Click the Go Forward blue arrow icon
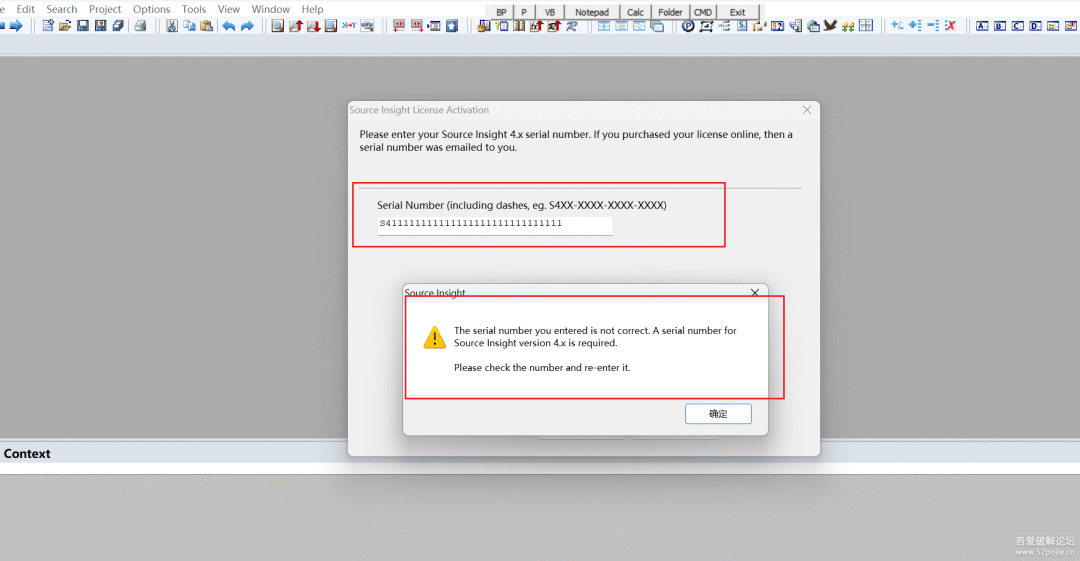Image resolution: width=1080 pixels, height=561 pixels. click(15, 26)
